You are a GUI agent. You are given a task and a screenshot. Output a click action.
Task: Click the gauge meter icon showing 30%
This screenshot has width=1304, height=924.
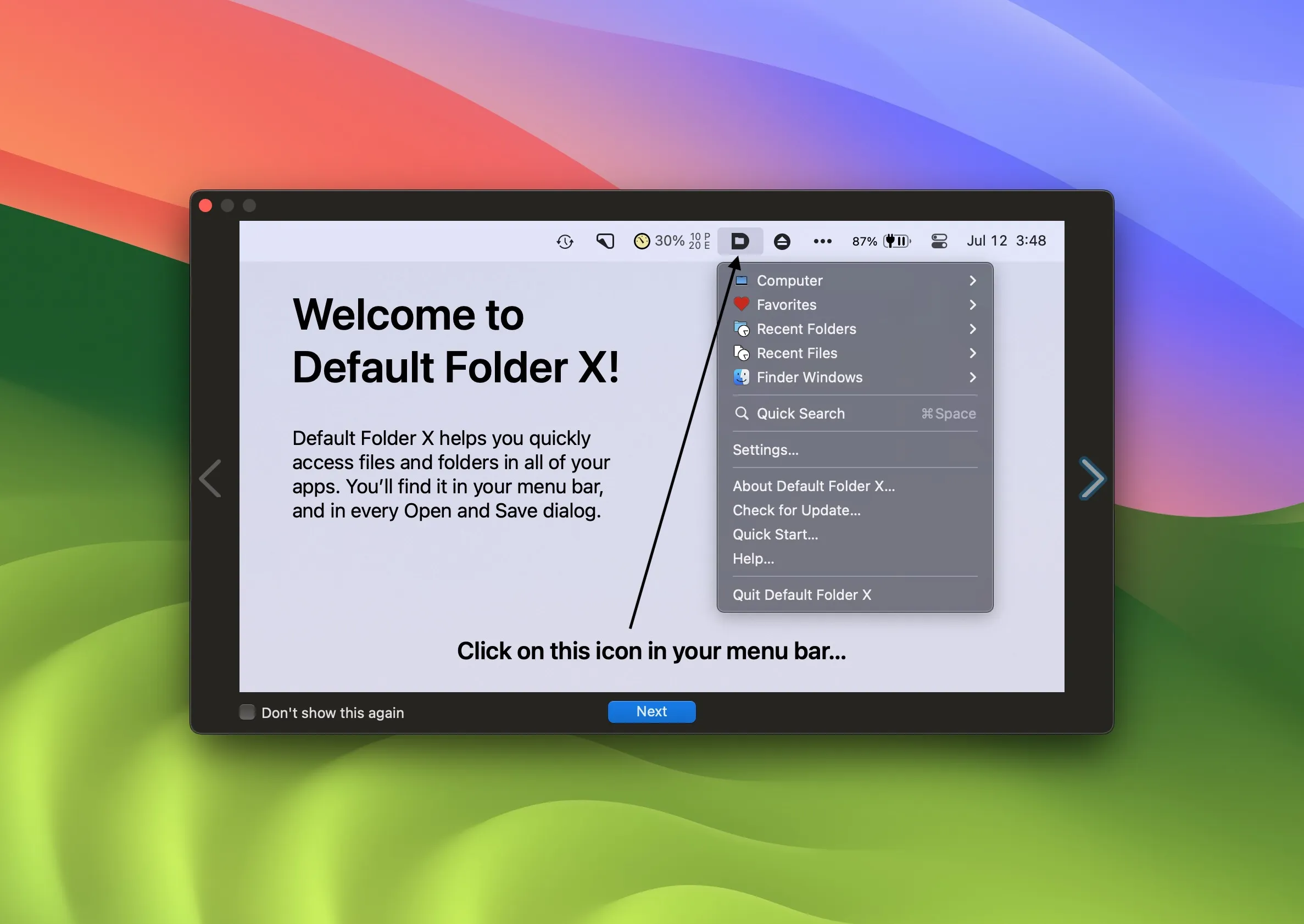point(642,241)
